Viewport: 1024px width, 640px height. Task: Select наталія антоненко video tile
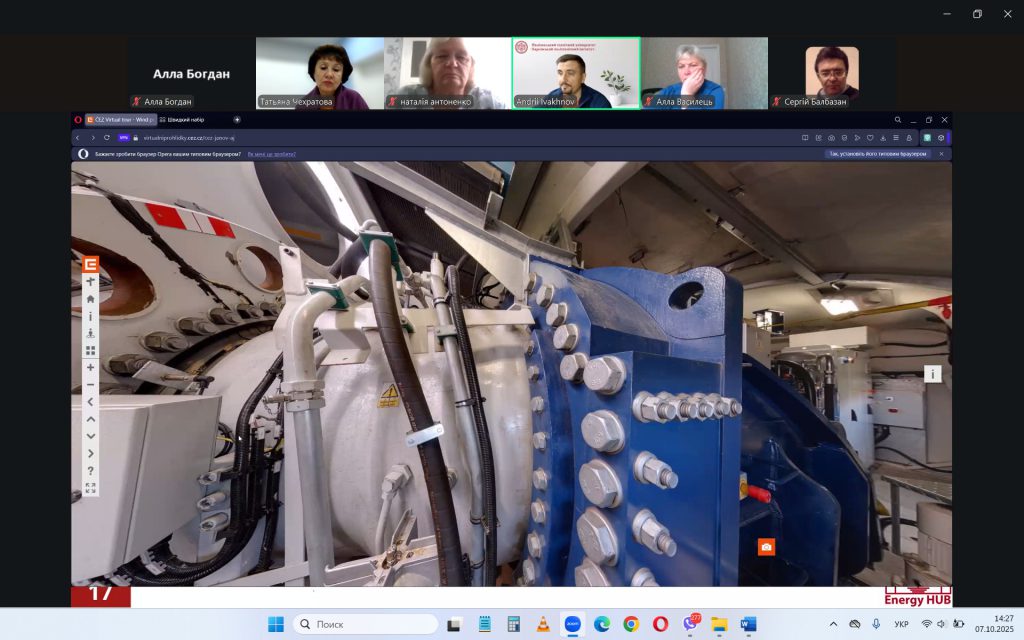click(448, 73)
